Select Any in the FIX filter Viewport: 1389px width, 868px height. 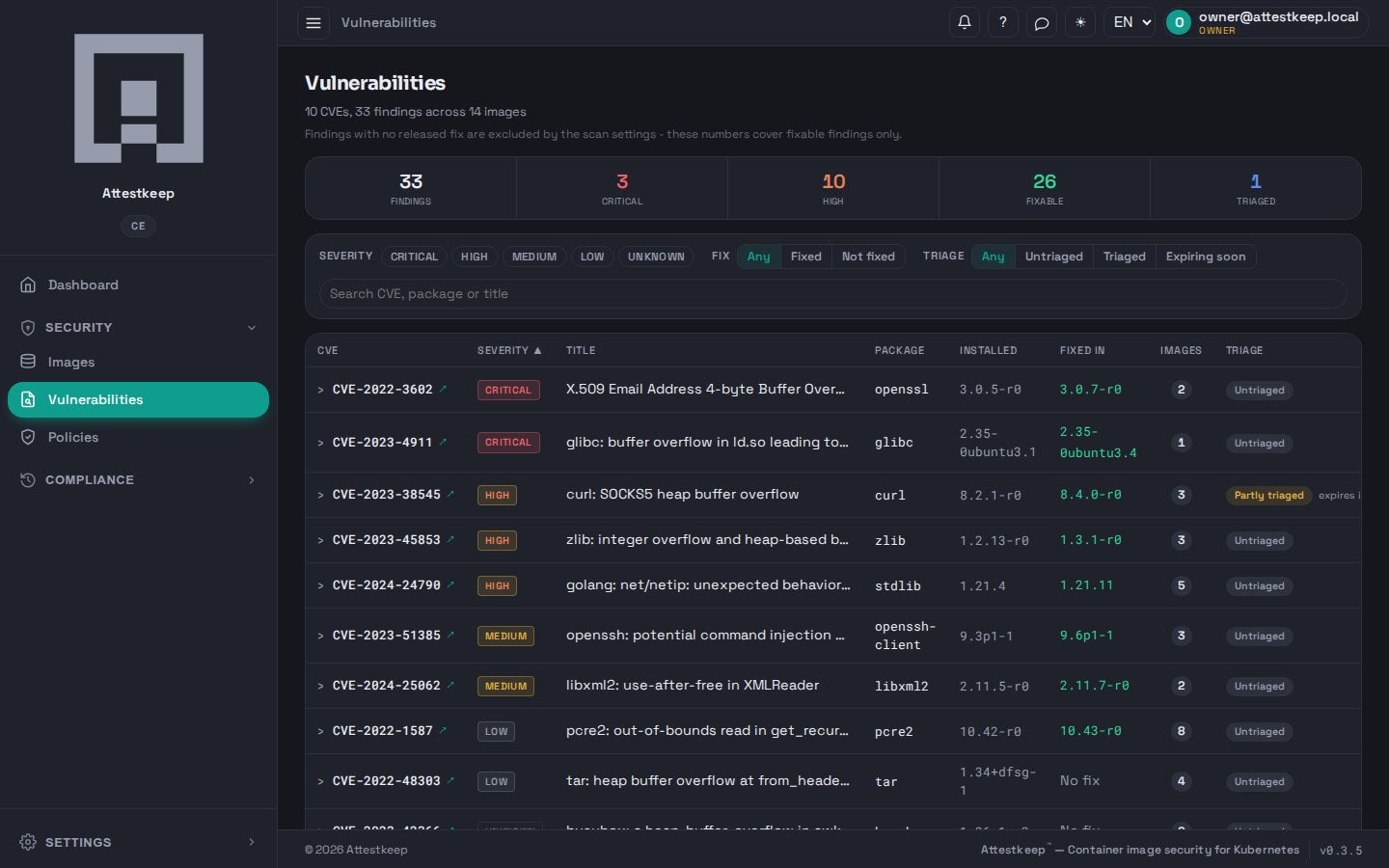[x=759, y=257]
